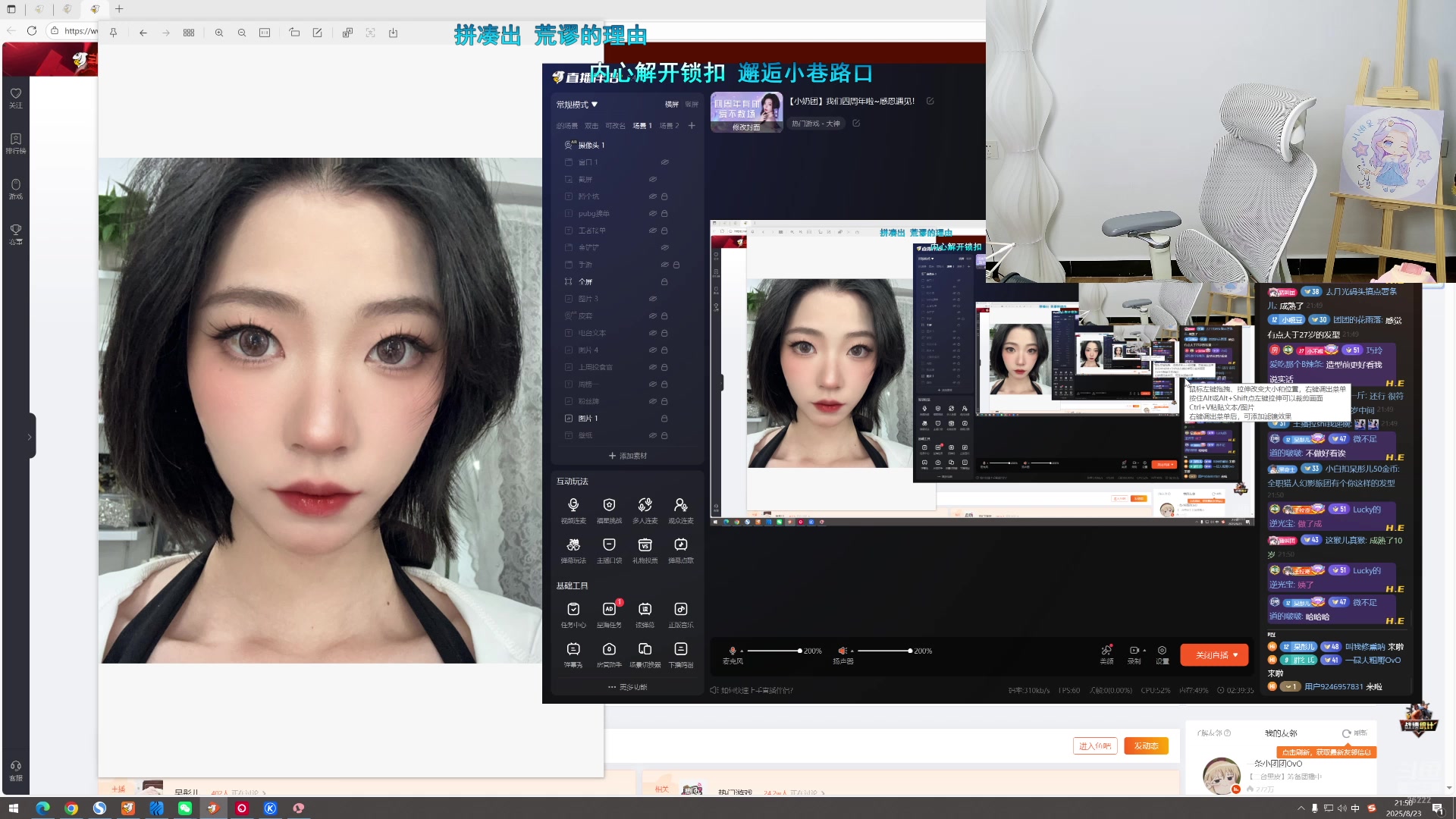Open 视频连麦 video mic-link tool
1456x819 pixels.
pos(573,510)
